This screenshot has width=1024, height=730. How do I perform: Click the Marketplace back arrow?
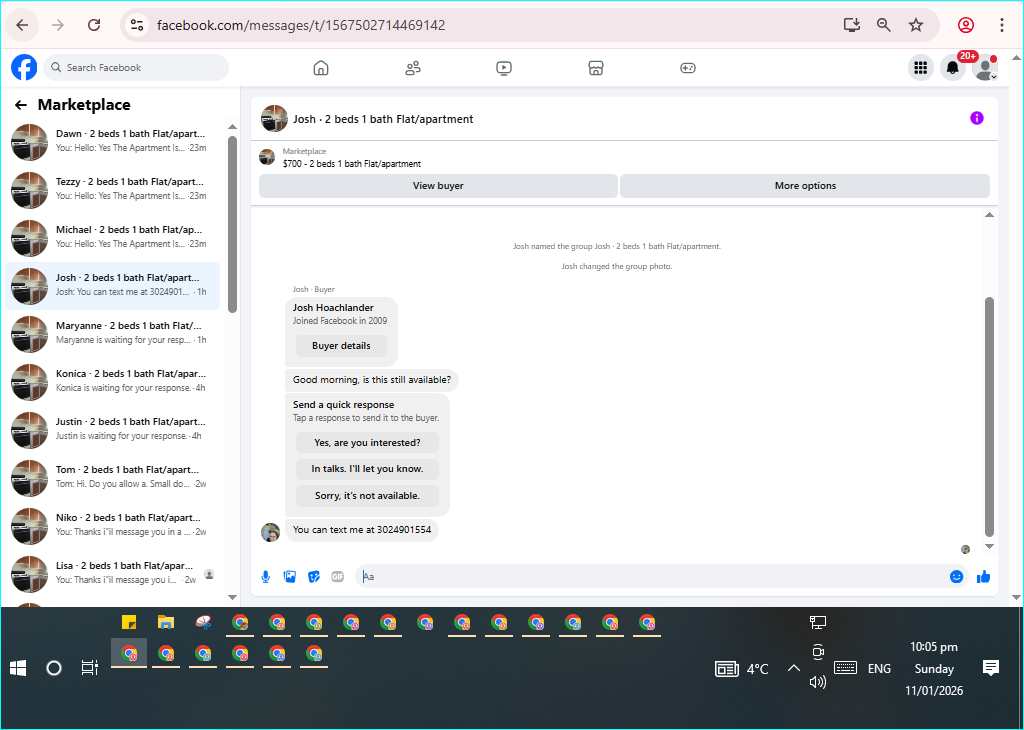[21, 104]
